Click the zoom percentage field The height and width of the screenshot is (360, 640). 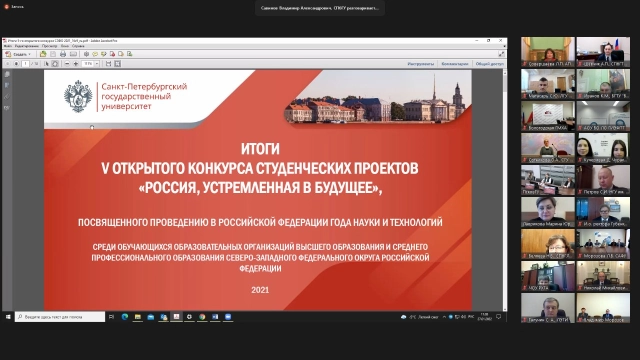click(x=88, y=64)
